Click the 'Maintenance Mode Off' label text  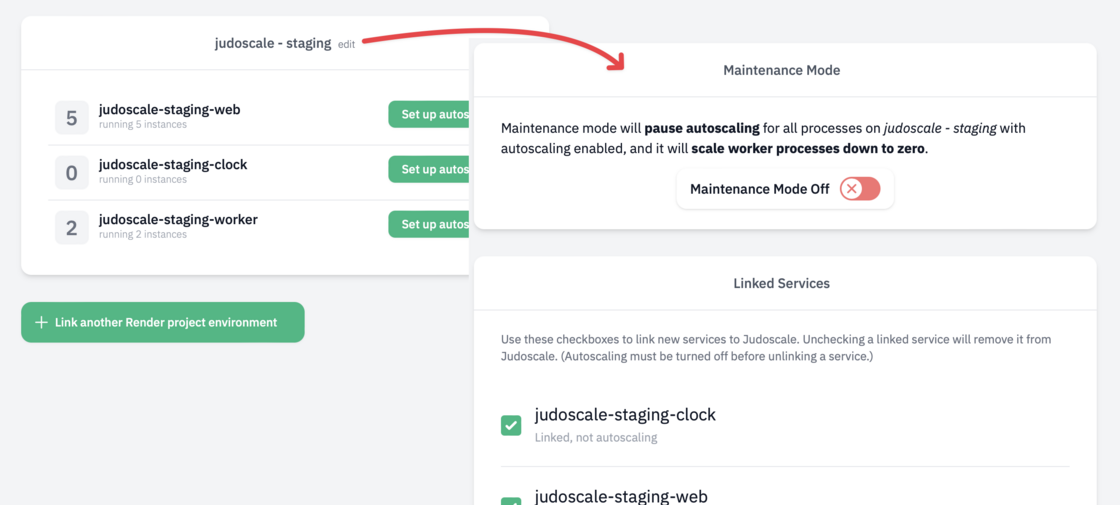point(759,189)
